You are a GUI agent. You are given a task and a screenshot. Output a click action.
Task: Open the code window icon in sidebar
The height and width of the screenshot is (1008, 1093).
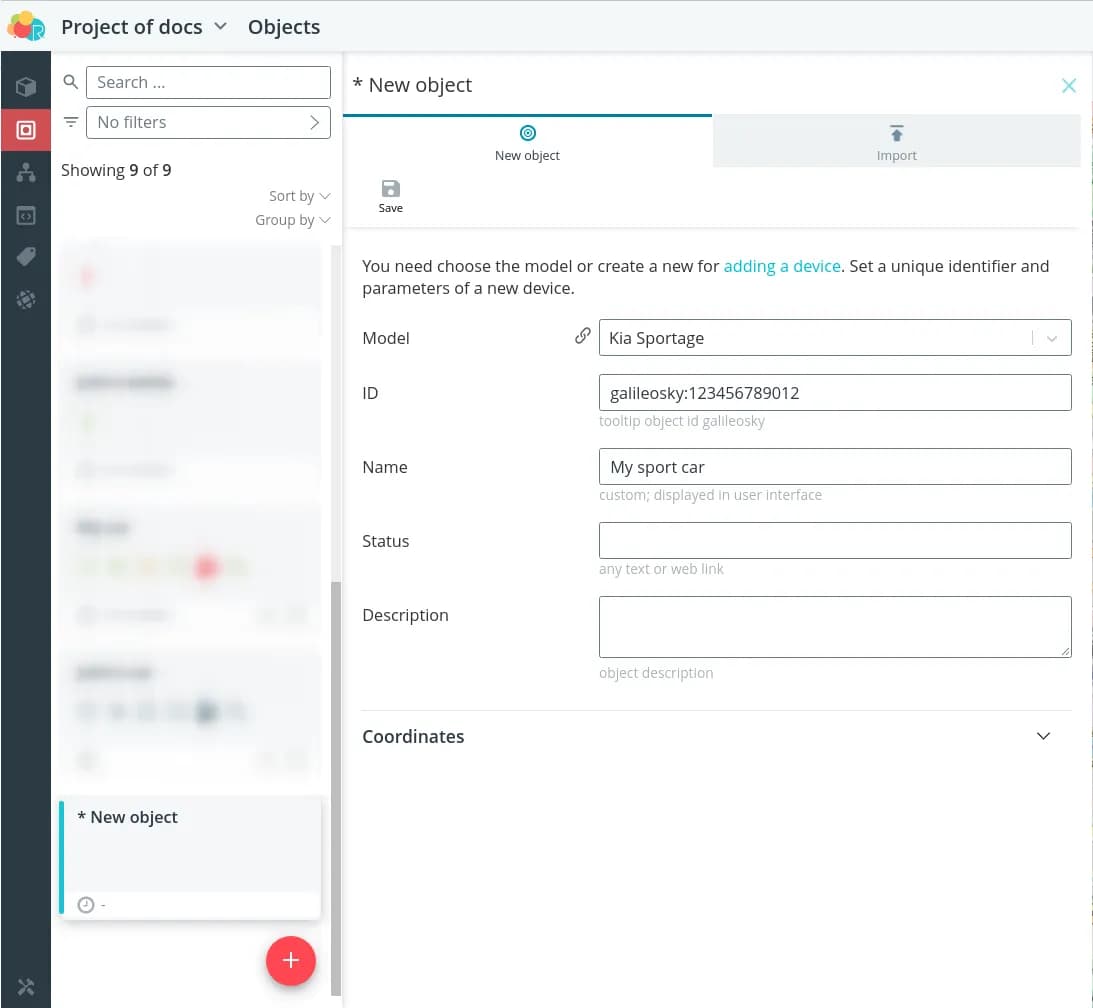coord(26,215)
